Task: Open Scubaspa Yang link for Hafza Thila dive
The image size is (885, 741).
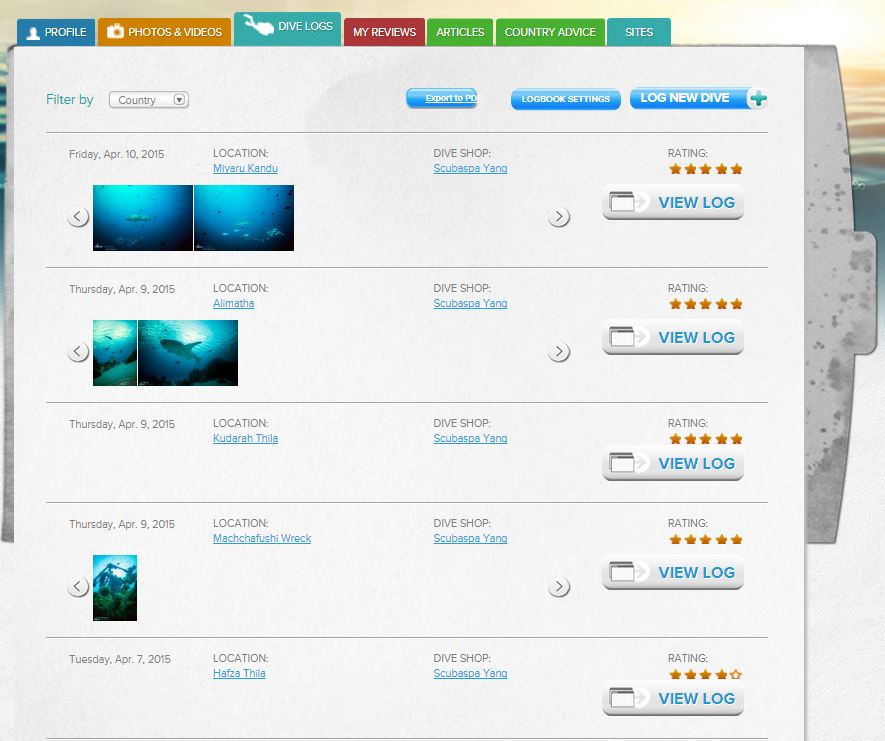Action: click(470, 673)
